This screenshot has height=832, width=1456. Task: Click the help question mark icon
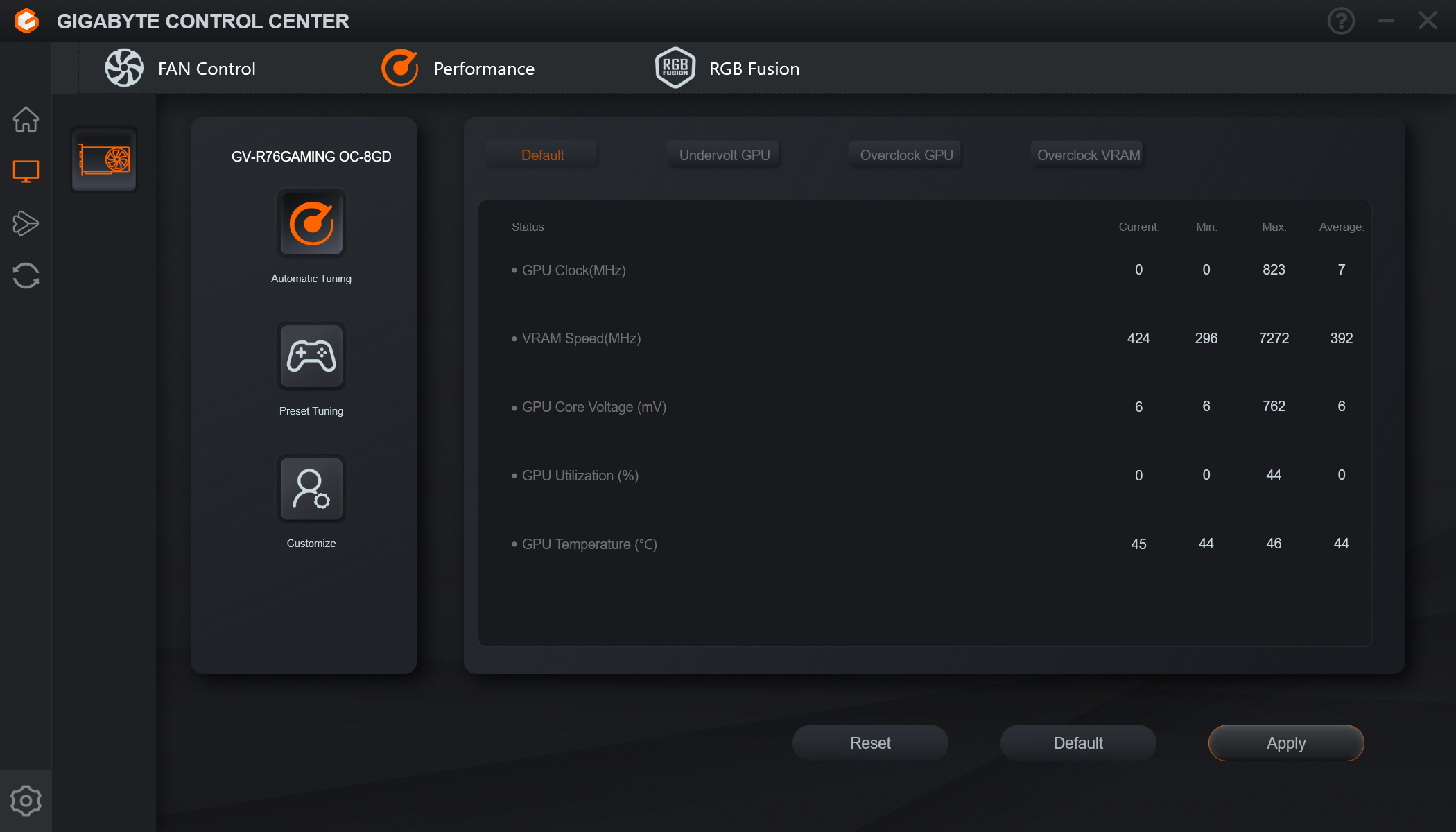click(x=1341, y=21)
